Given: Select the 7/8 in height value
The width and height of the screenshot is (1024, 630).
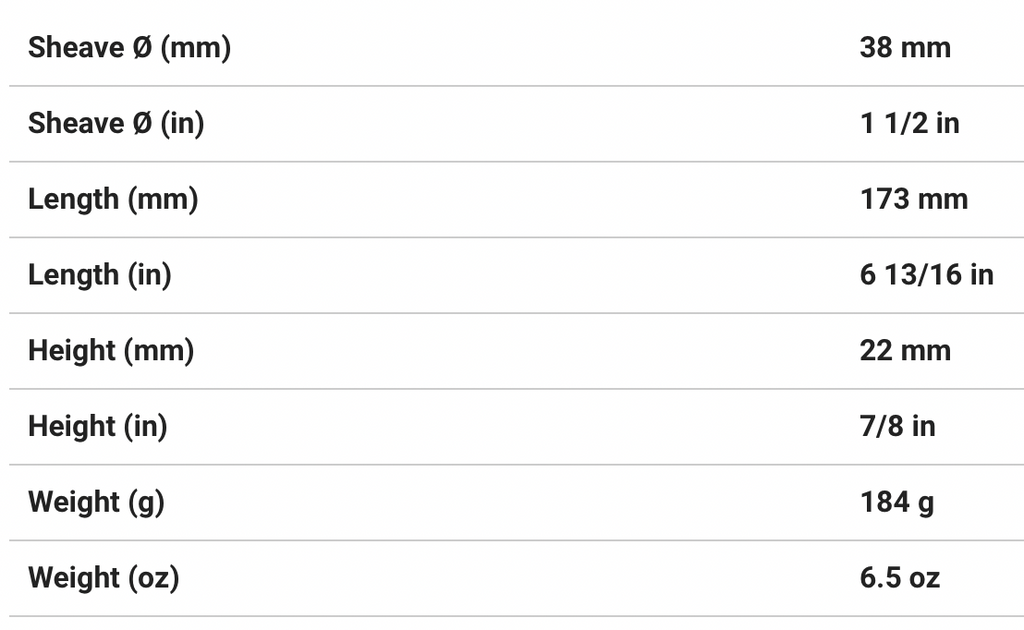Looking at the screenshot, I should point(897,427).
